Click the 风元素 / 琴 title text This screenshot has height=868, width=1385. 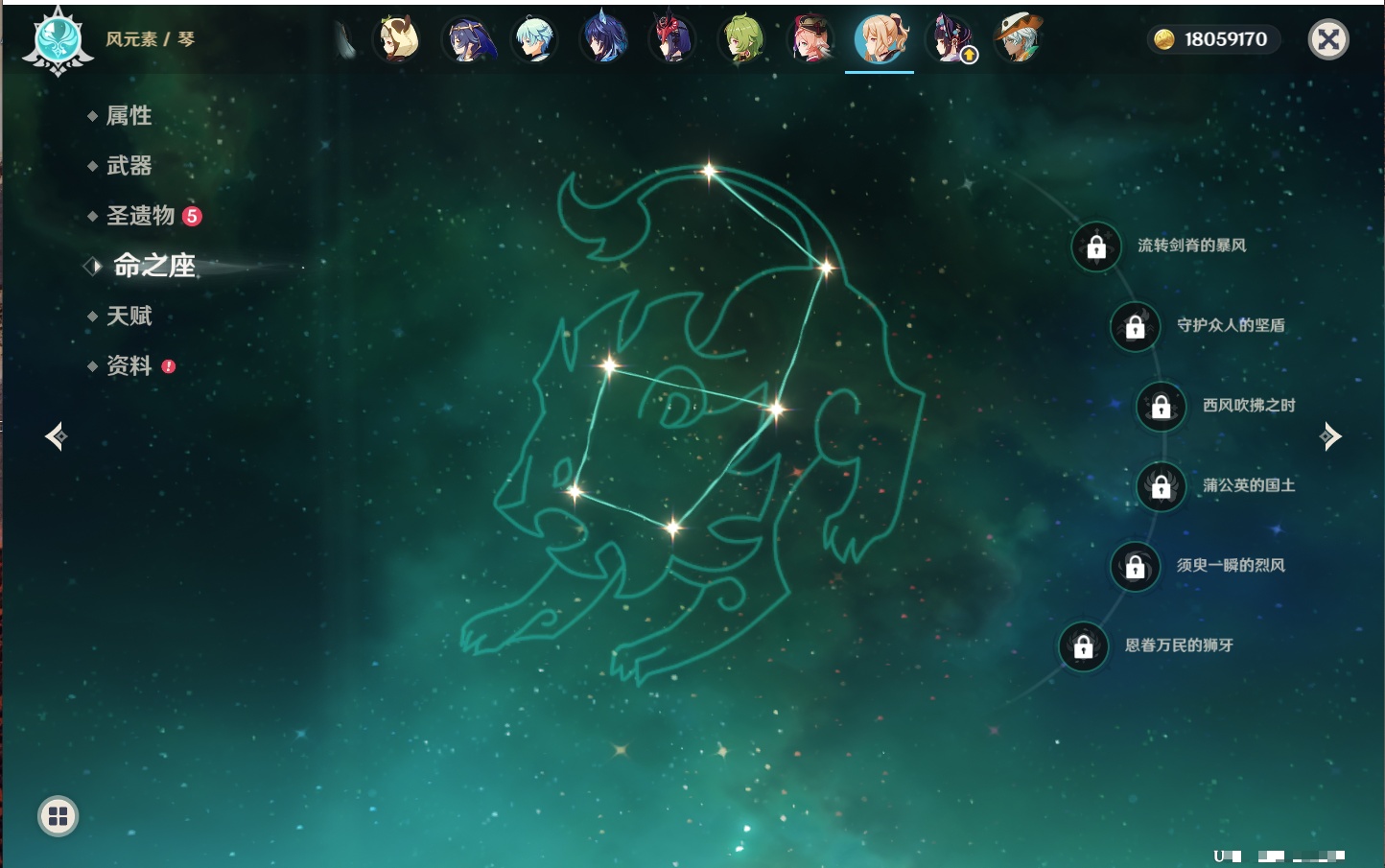pyautogui.click(x=151, y=39)
